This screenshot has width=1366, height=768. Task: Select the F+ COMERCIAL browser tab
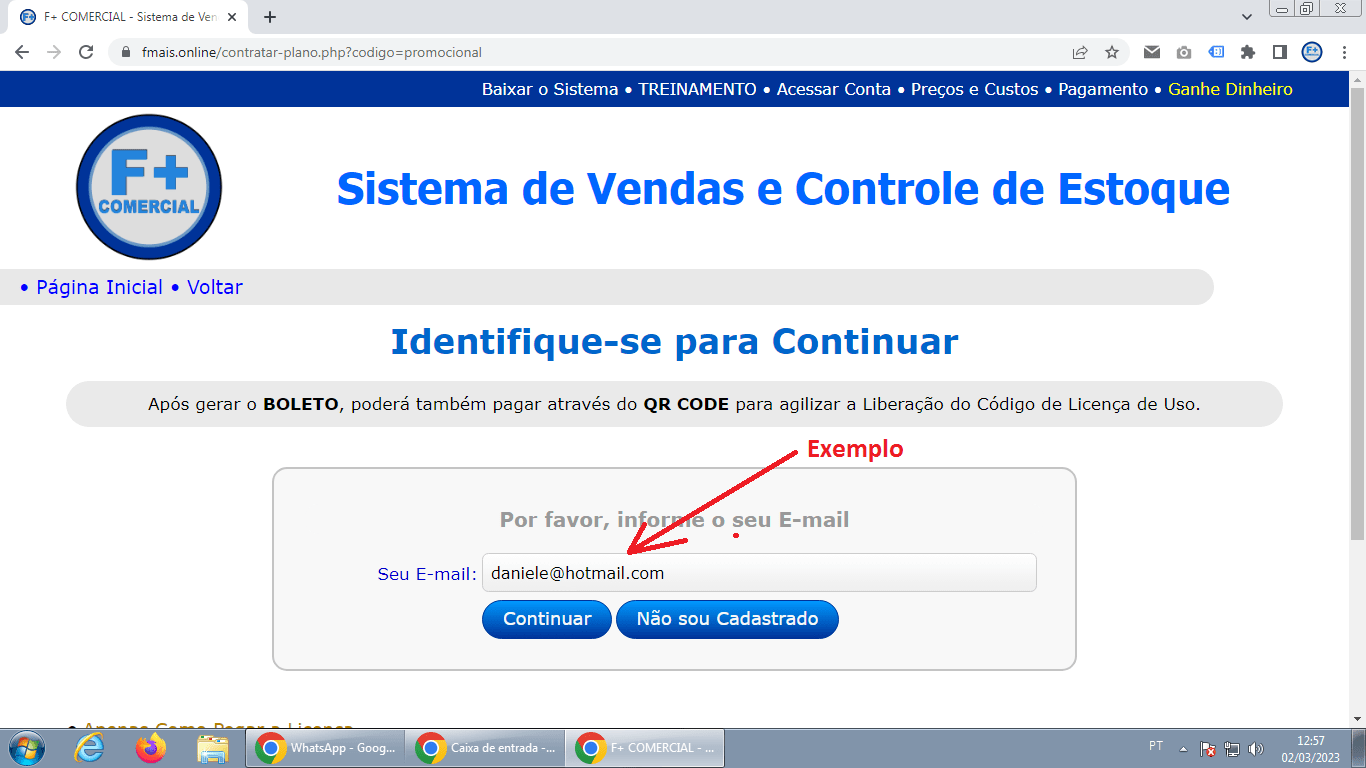128,17
